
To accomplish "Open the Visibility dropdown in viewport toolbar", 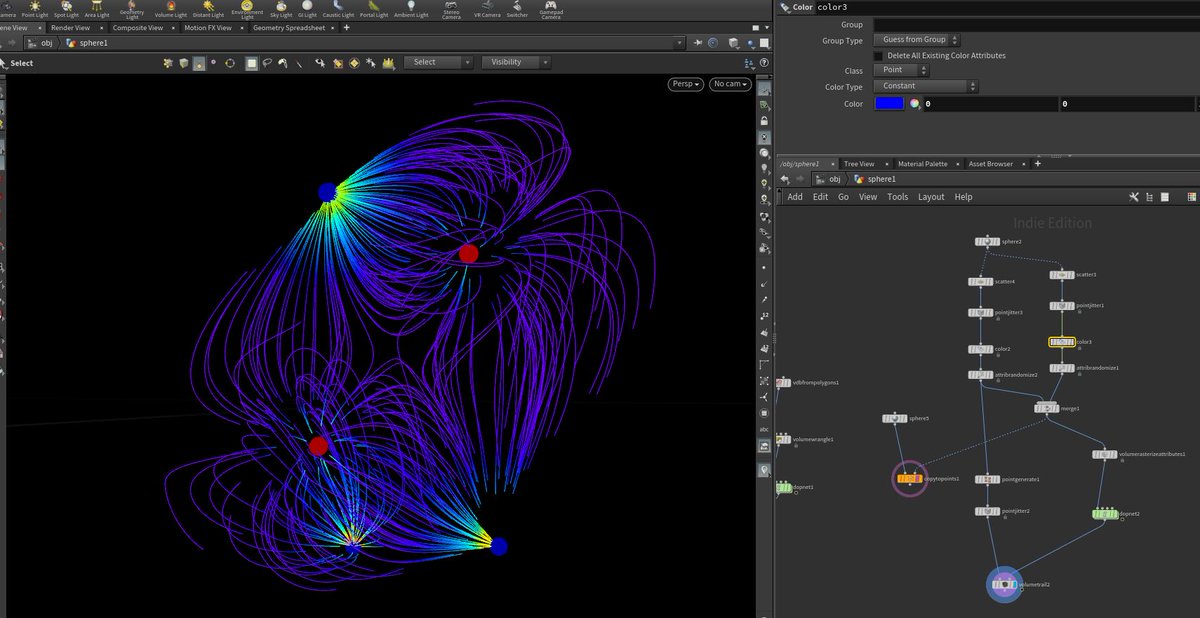I will click(x=515, y=62).
